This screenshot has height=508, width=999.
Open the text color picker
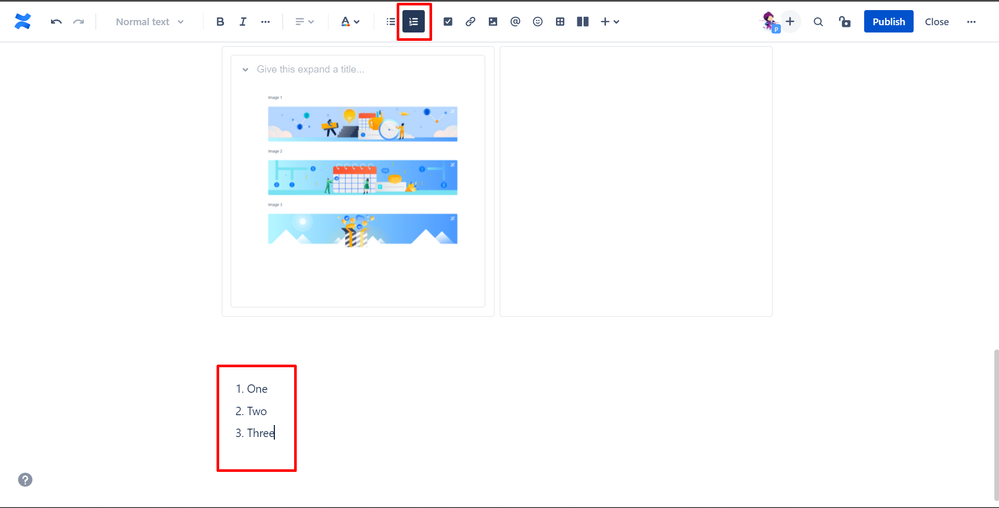[x=350, y=22]
